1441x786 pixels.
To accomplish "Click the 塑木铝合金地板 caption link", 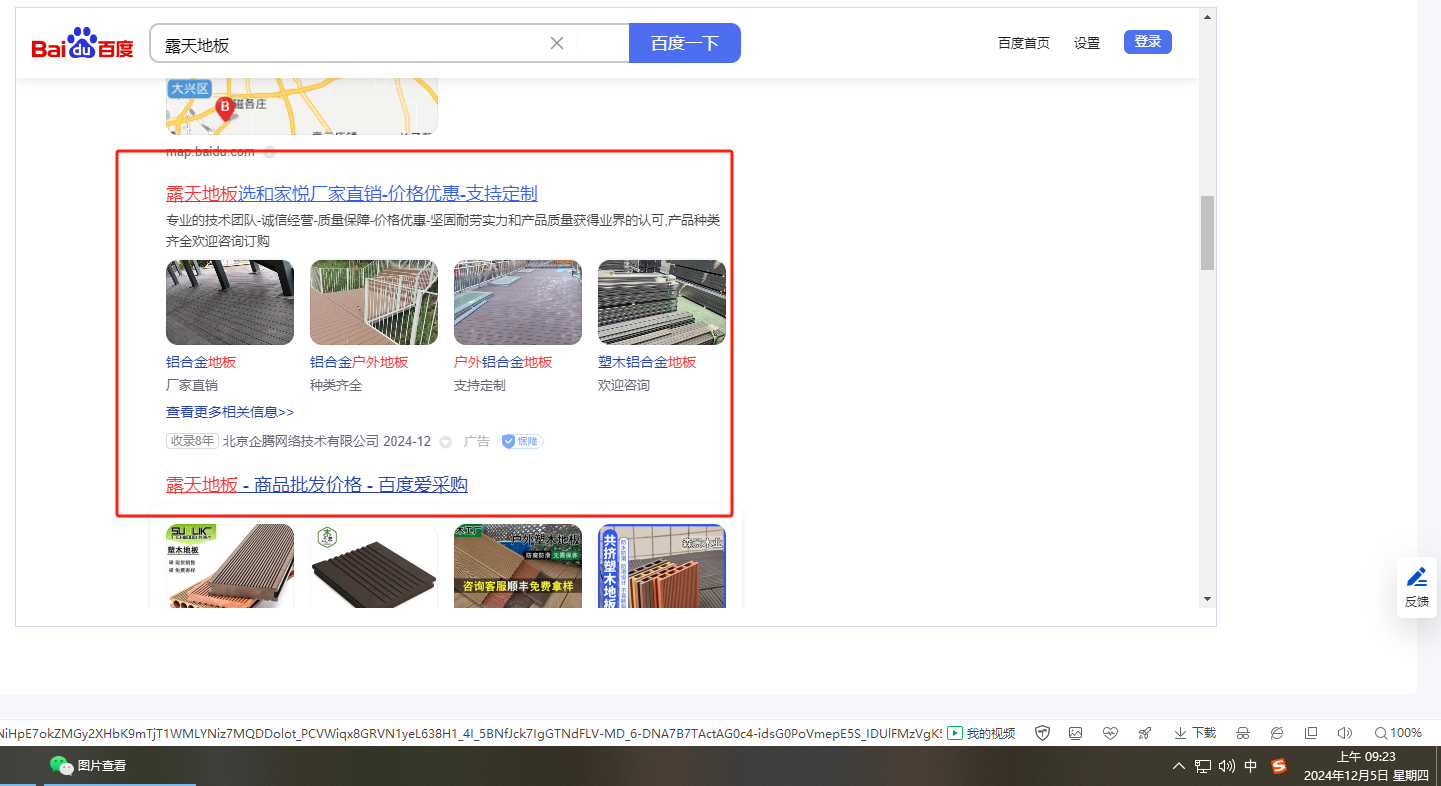I will point(647,362).
